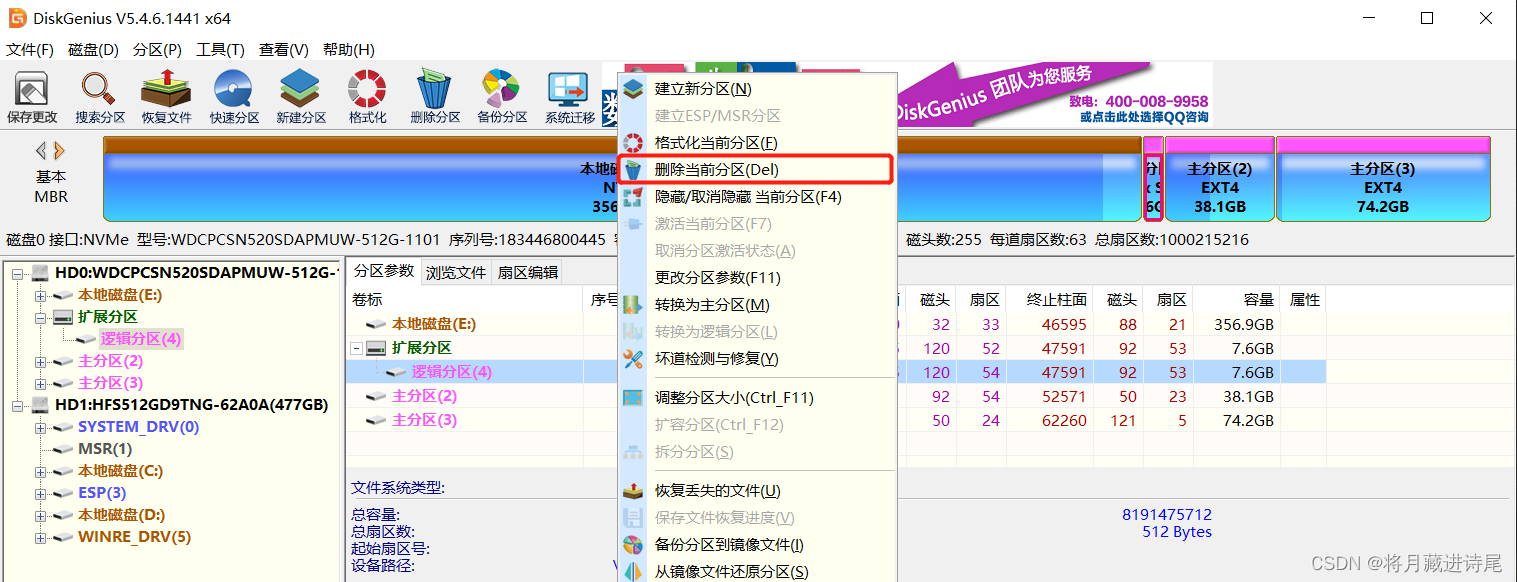This screenshot has height=582, width=1517.
Task: Select 主分区(3) EXT4 74.2GB disk map block
Action: click(1383, 180)
